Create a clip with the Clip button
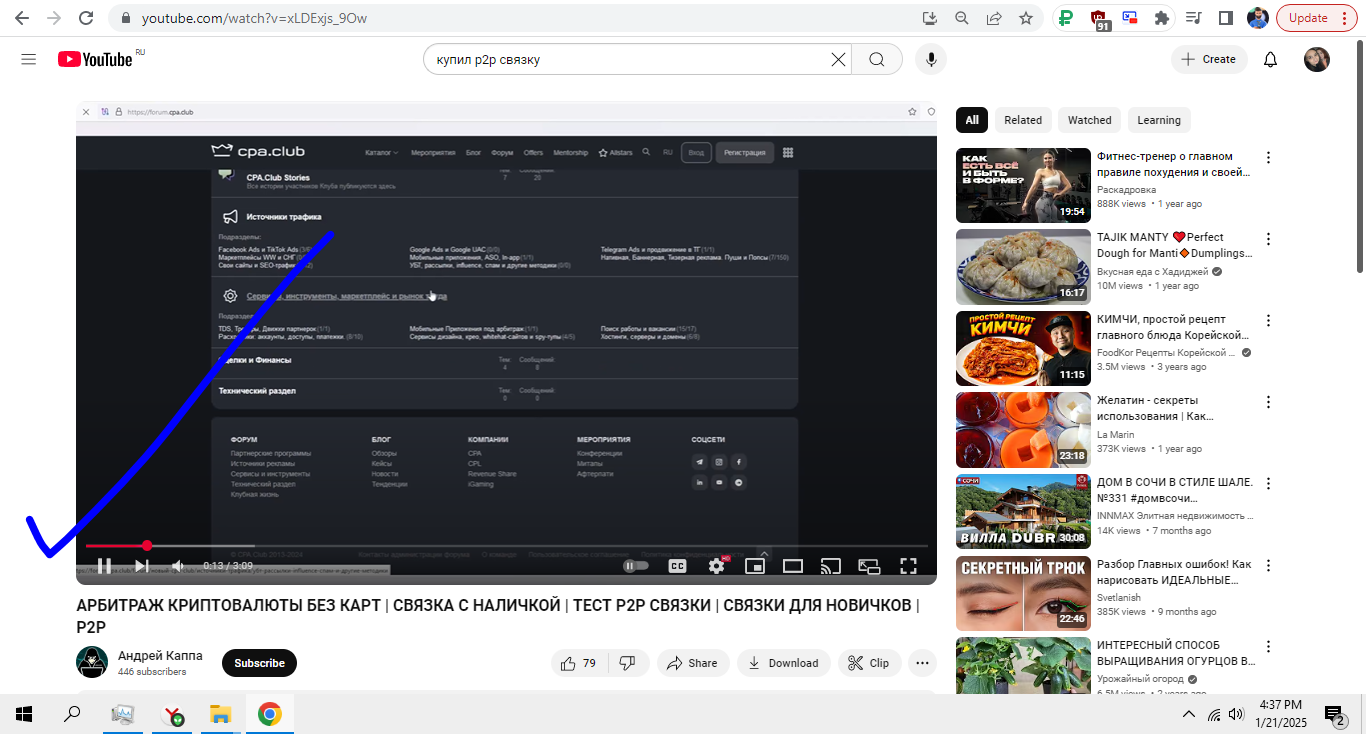Viewport: 1366px width, 734px height. pyautogui.click(x=869, y=663)
